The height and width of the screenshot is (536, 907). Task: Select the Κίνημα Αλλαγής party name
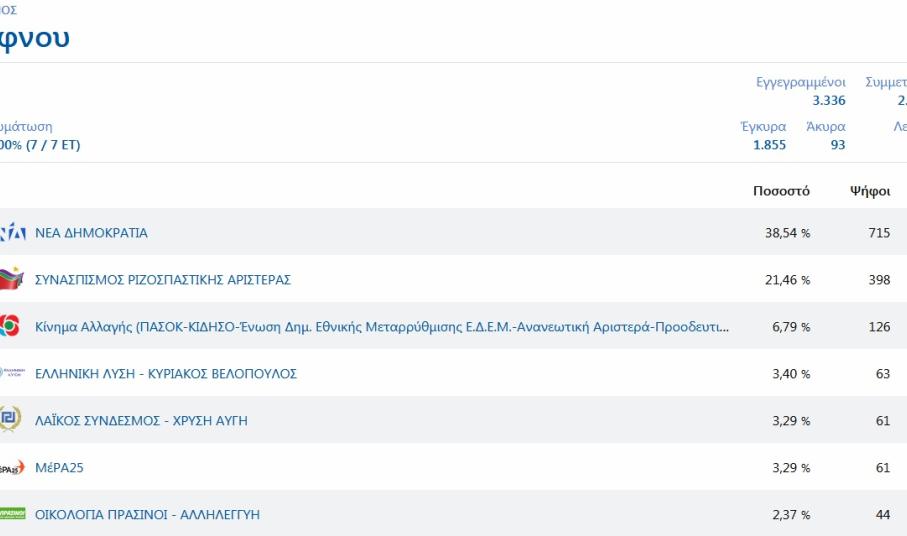coord(382,327)
